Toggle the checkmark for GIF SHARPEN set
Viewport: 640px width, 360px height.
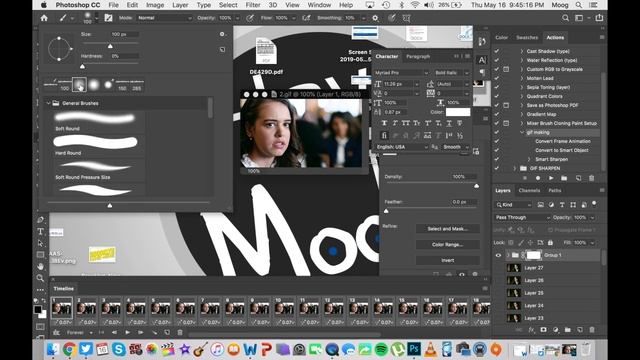pos(497,168)
